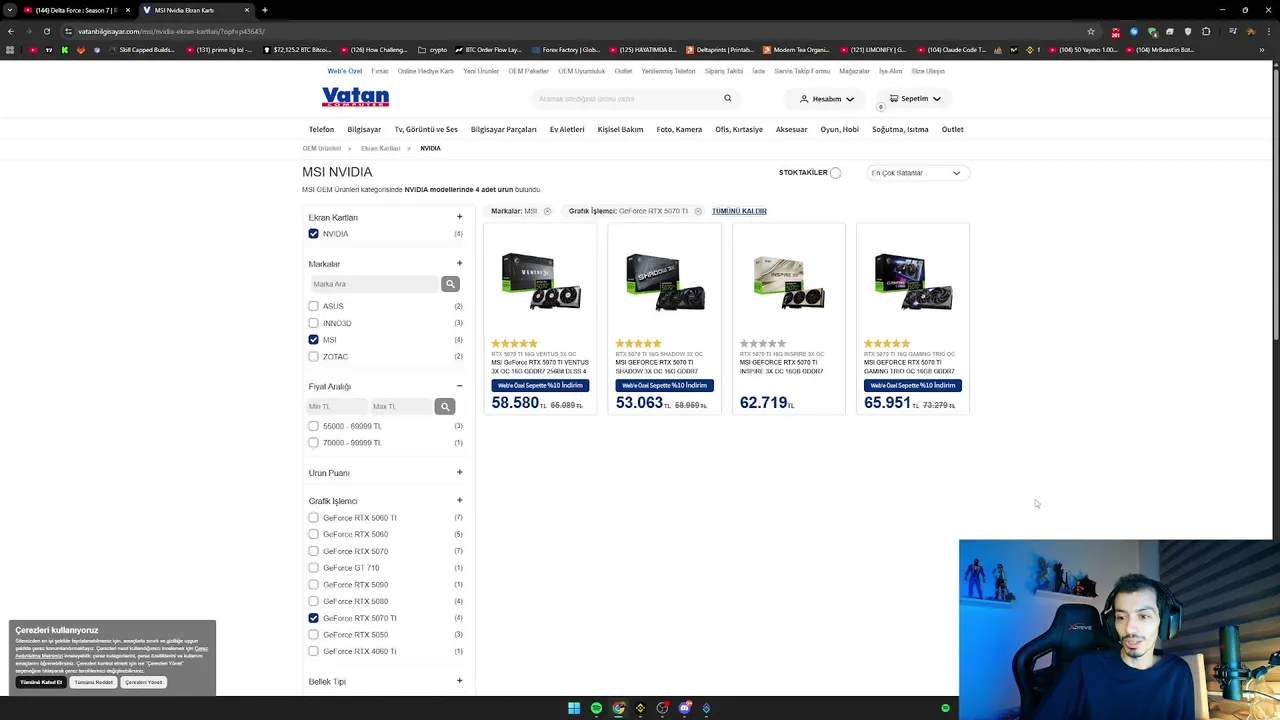Open the Claude Code bookmark
1280x720 pixels.
point(951,49)
